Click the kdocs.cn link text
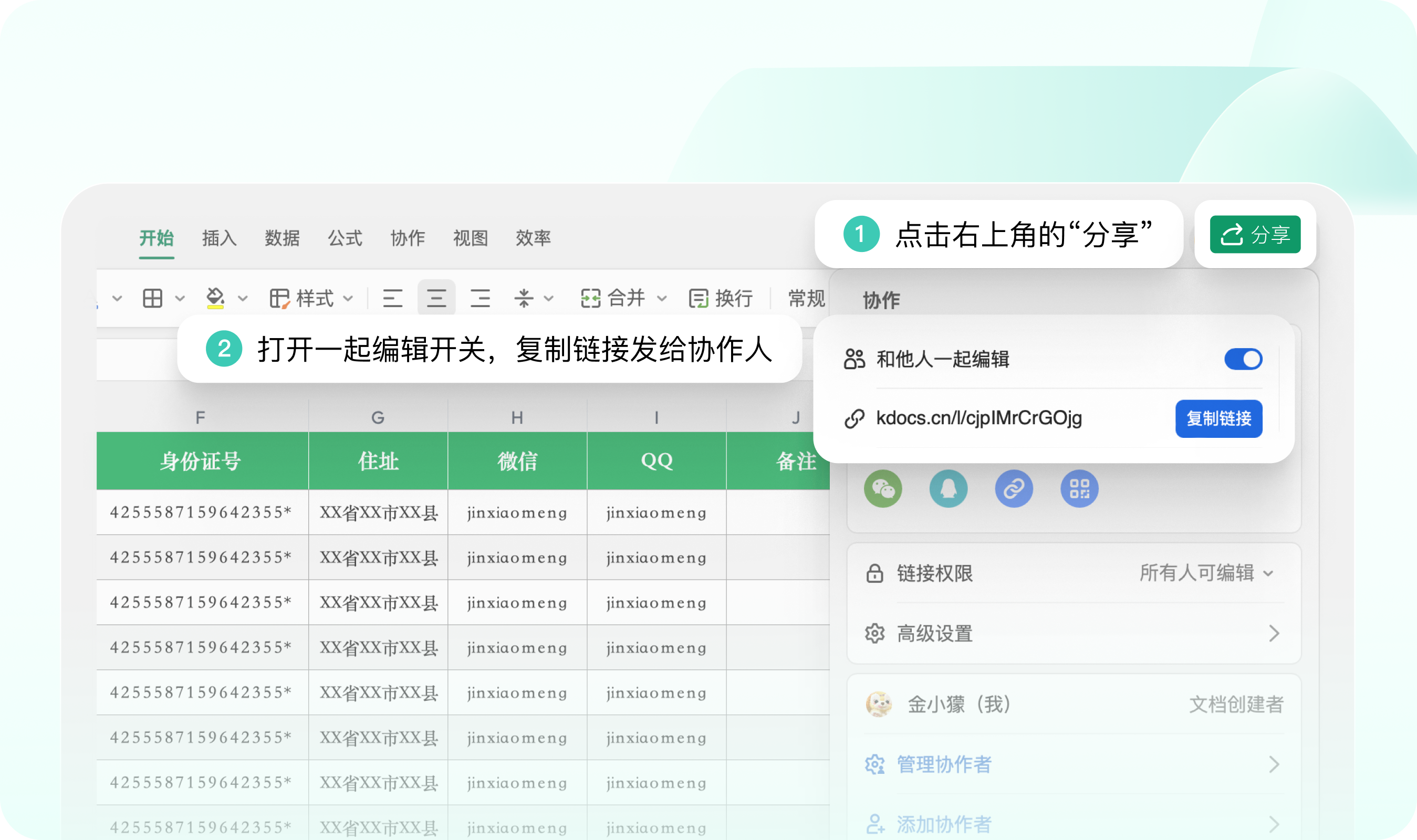1417x840 pixels. pyautogui.click(x=979, y=418)
